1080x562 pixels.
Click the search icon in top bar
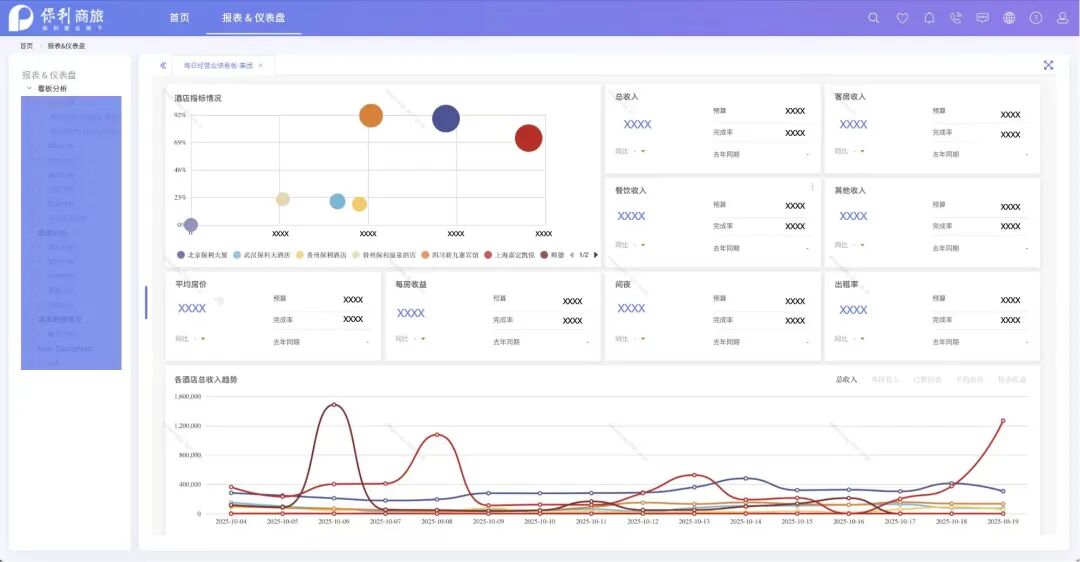tap(873, 18)
